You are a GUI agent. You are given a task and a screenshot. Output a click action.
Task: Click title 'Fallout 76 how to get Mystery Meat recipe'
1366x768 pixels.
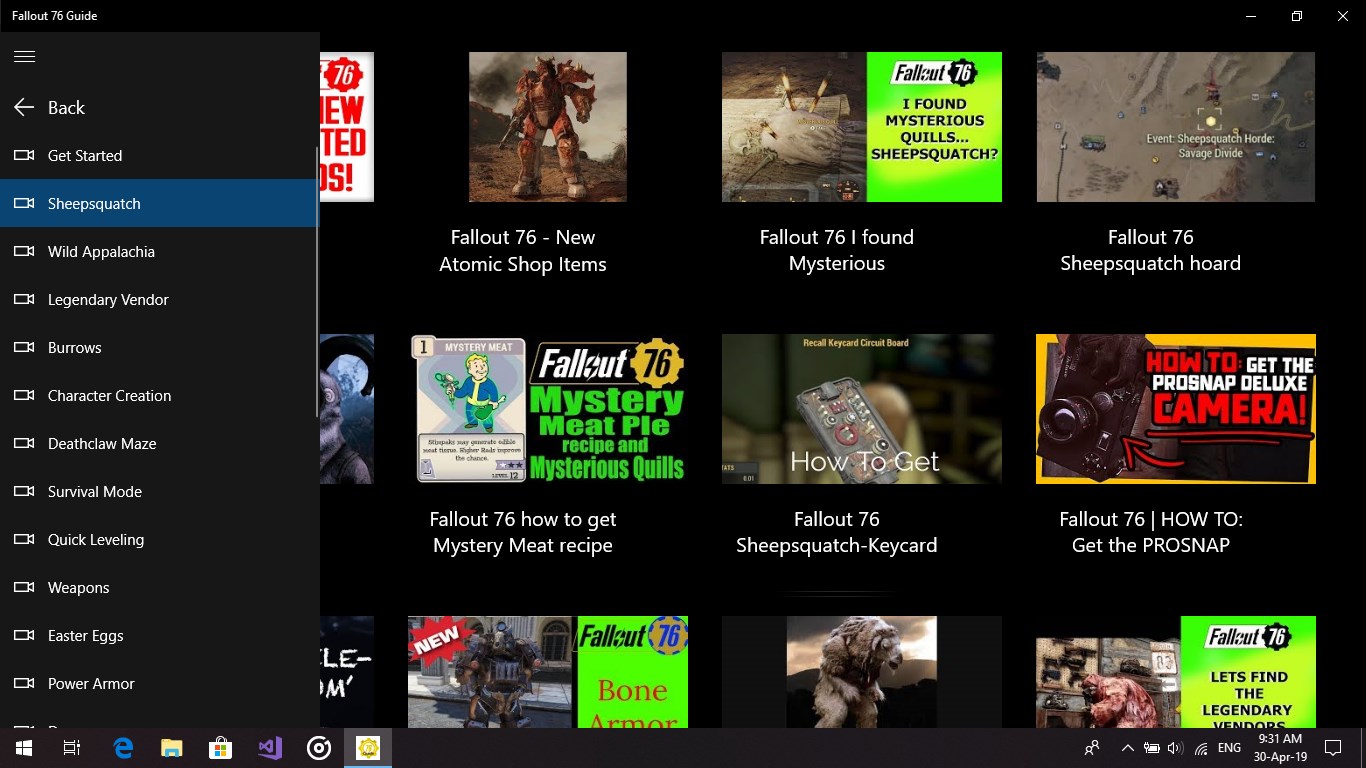pyautogui.click(x=523, y=532)
